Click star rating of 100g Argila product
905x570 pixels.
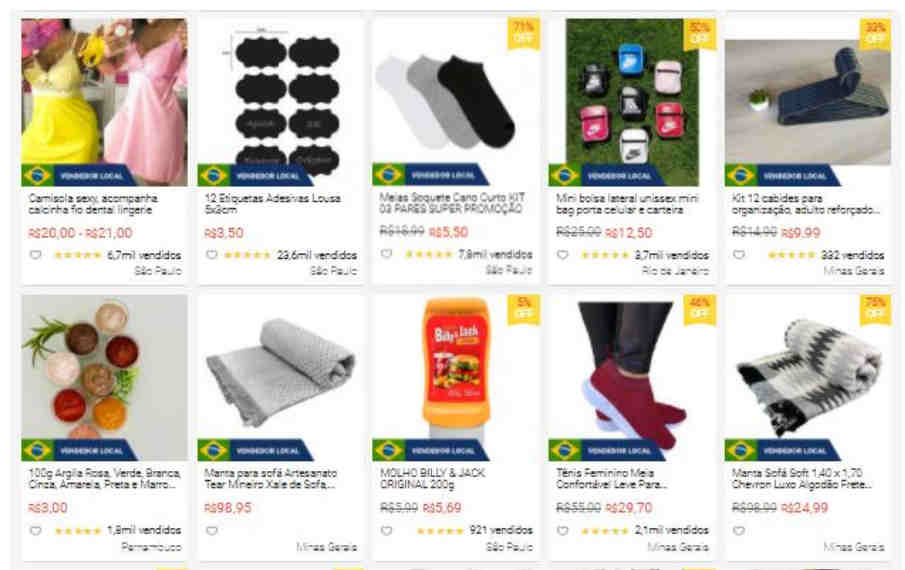point(77,531)
